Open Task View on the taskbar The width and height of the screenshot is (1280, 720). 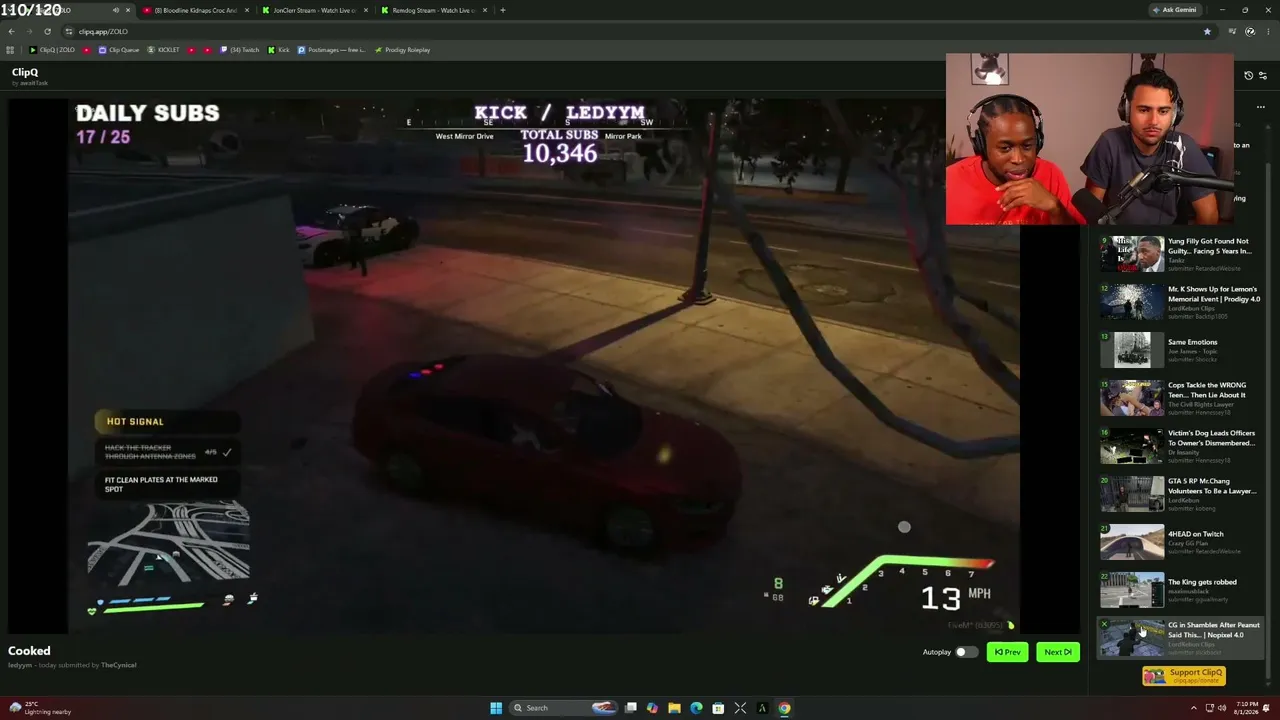(x=630, y=708)
